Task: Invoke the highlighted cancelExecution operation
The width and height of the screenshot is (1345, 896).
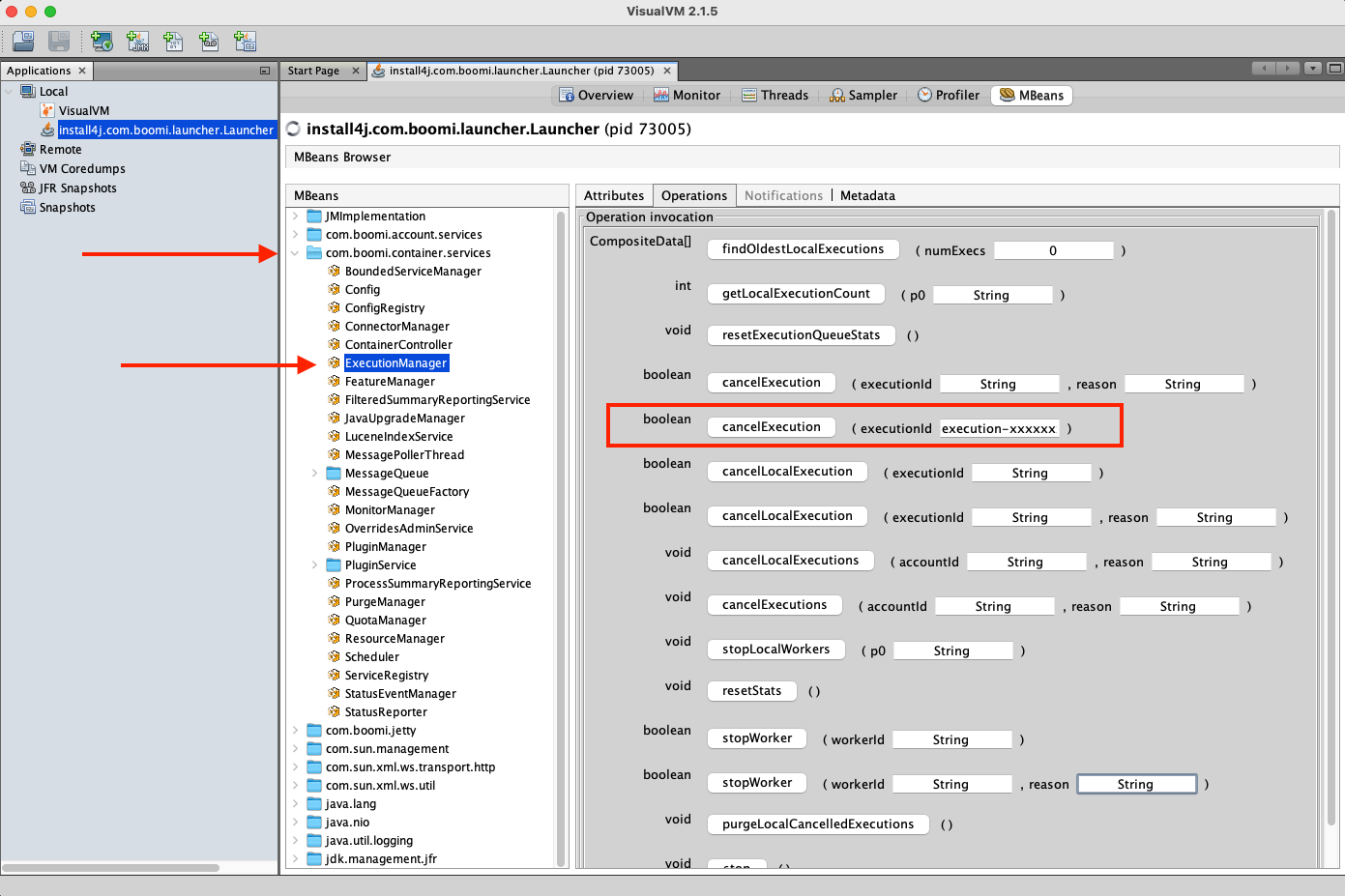Action: (x=771, y=426)
